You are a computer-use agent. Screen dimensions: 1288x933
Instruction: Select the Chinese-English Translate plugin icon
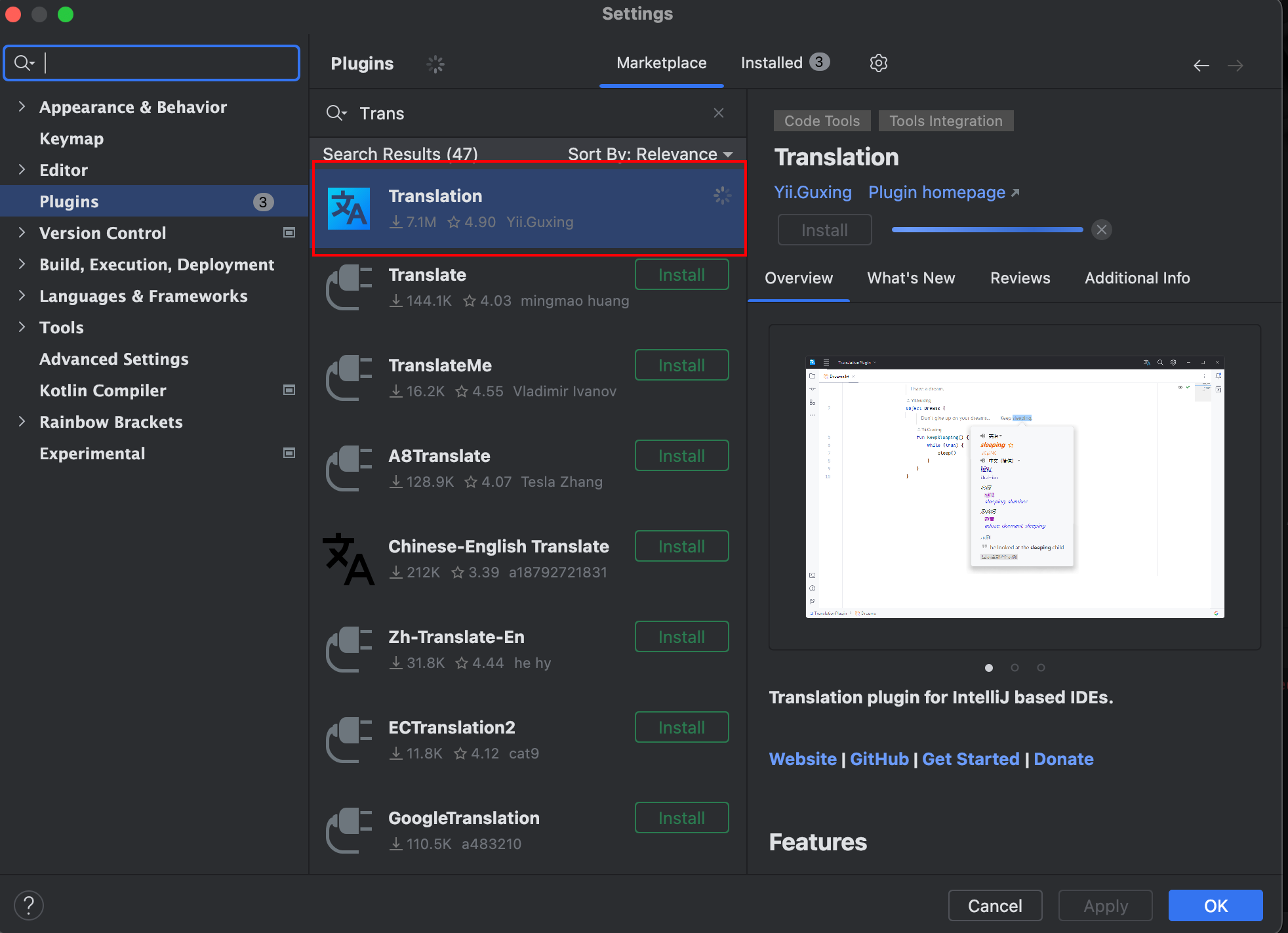click(349, 559)
